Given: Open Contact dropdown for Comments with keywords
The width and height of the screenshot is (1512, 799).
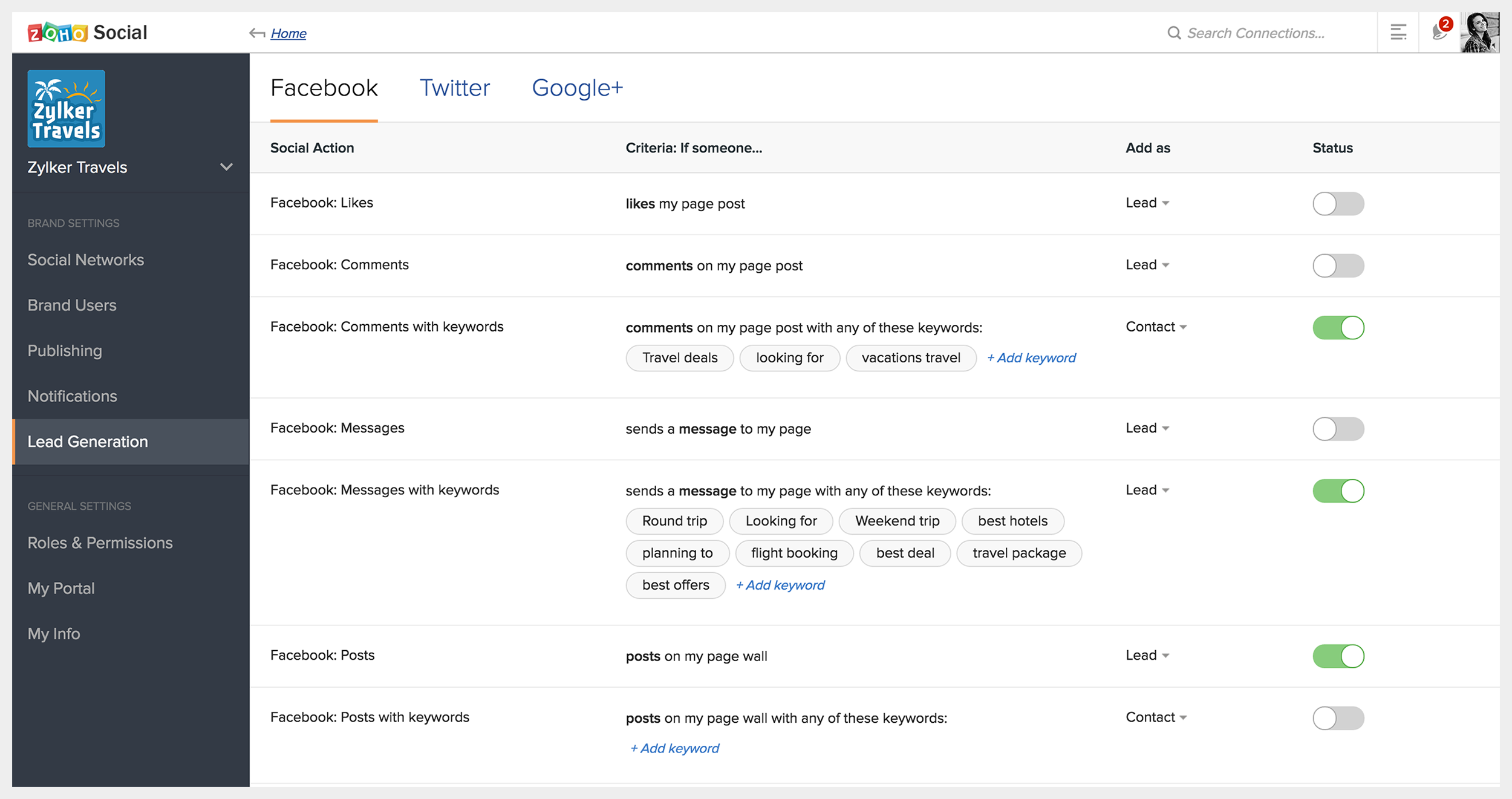Looking at the screenshot, I should click(1156, 327).
